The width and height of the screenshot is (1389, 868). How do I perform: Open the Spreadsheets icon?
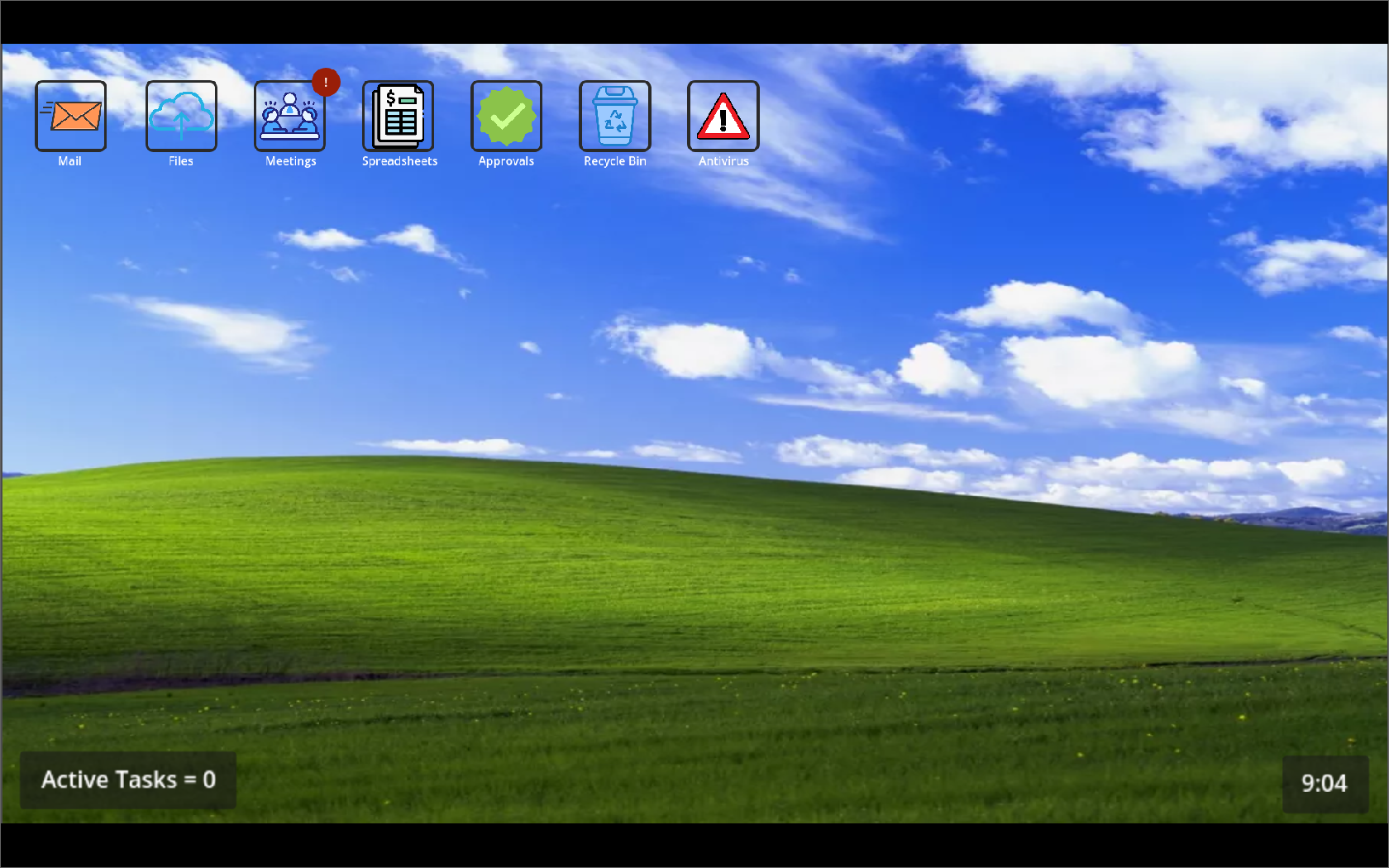[398, 116]
